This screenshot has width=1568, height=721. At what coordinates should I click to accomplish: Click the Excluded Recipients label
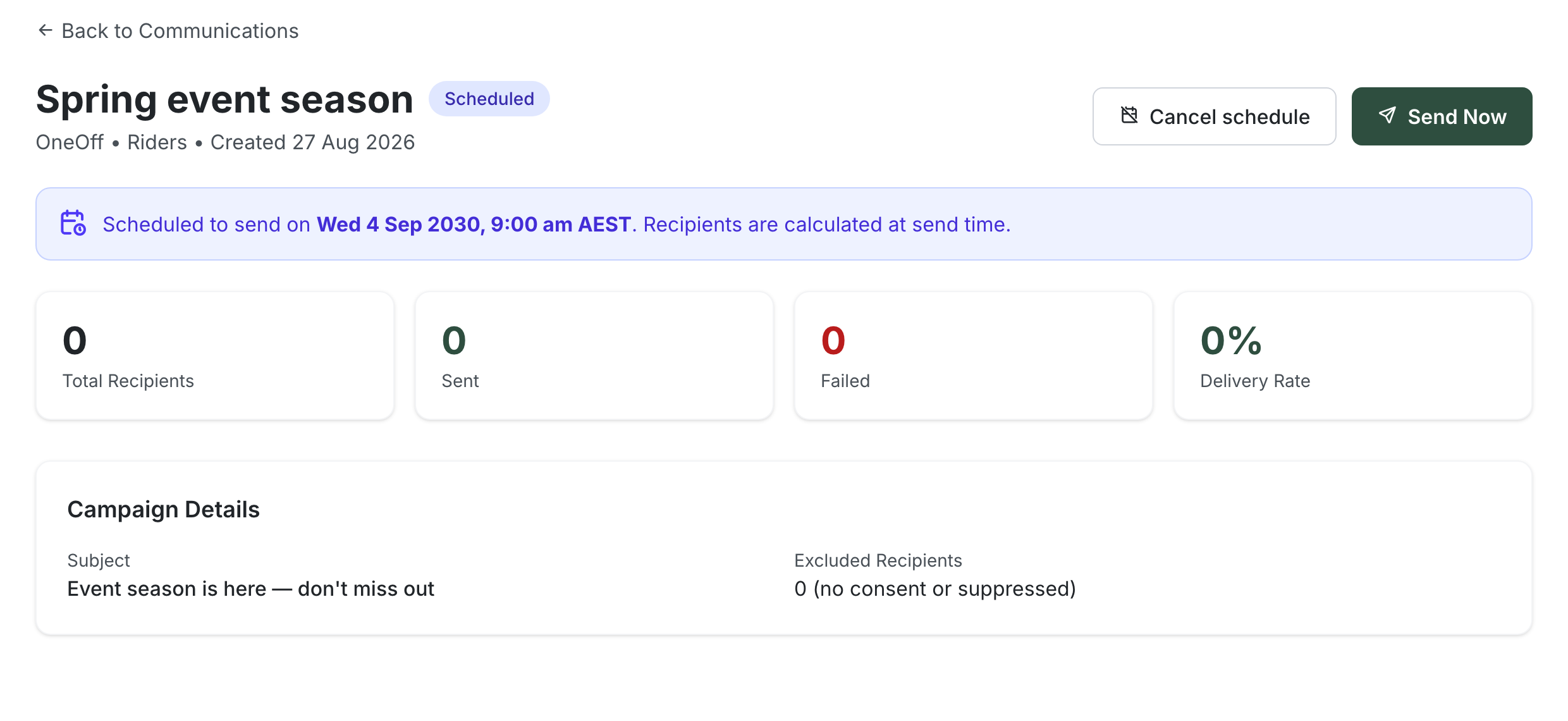point(878,560)
